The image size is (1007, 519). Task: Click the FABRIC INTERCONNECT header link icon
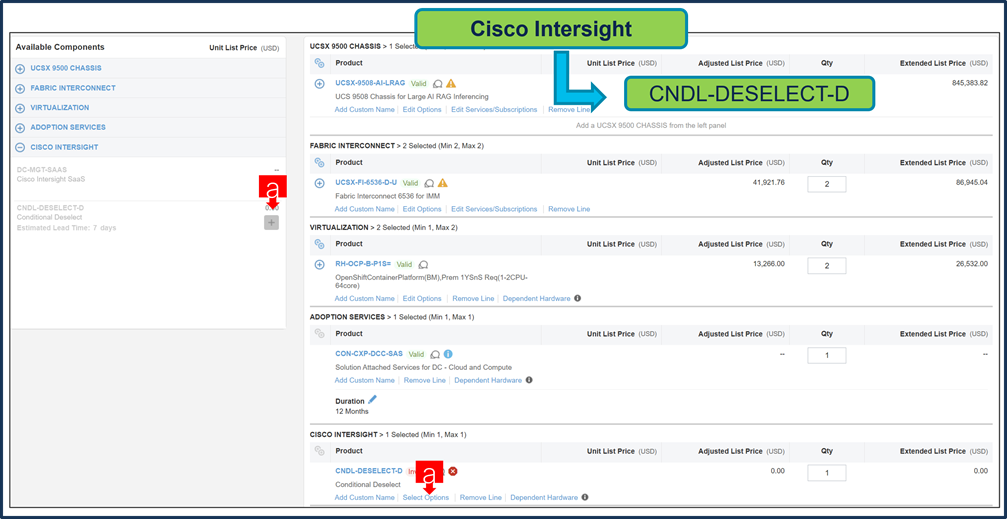(x=319, y=163)
